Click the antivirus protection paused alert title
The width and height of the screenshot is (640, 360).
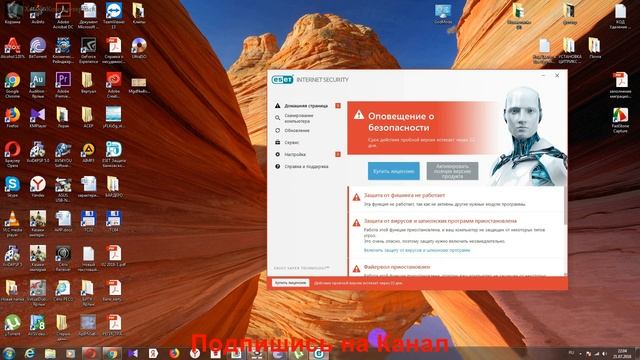coord(440,221)
